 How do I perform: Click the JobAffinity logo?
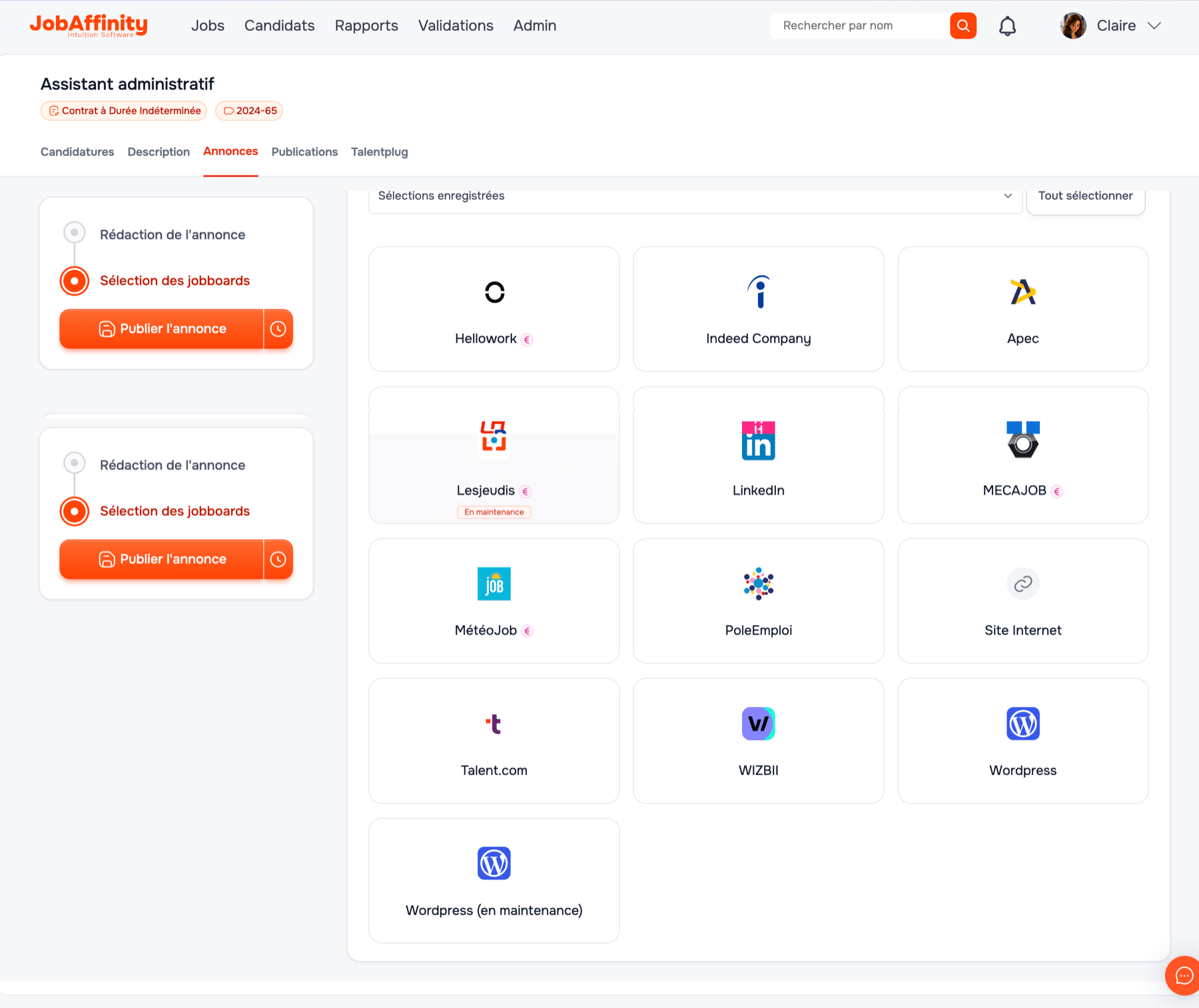click(89, 25)
